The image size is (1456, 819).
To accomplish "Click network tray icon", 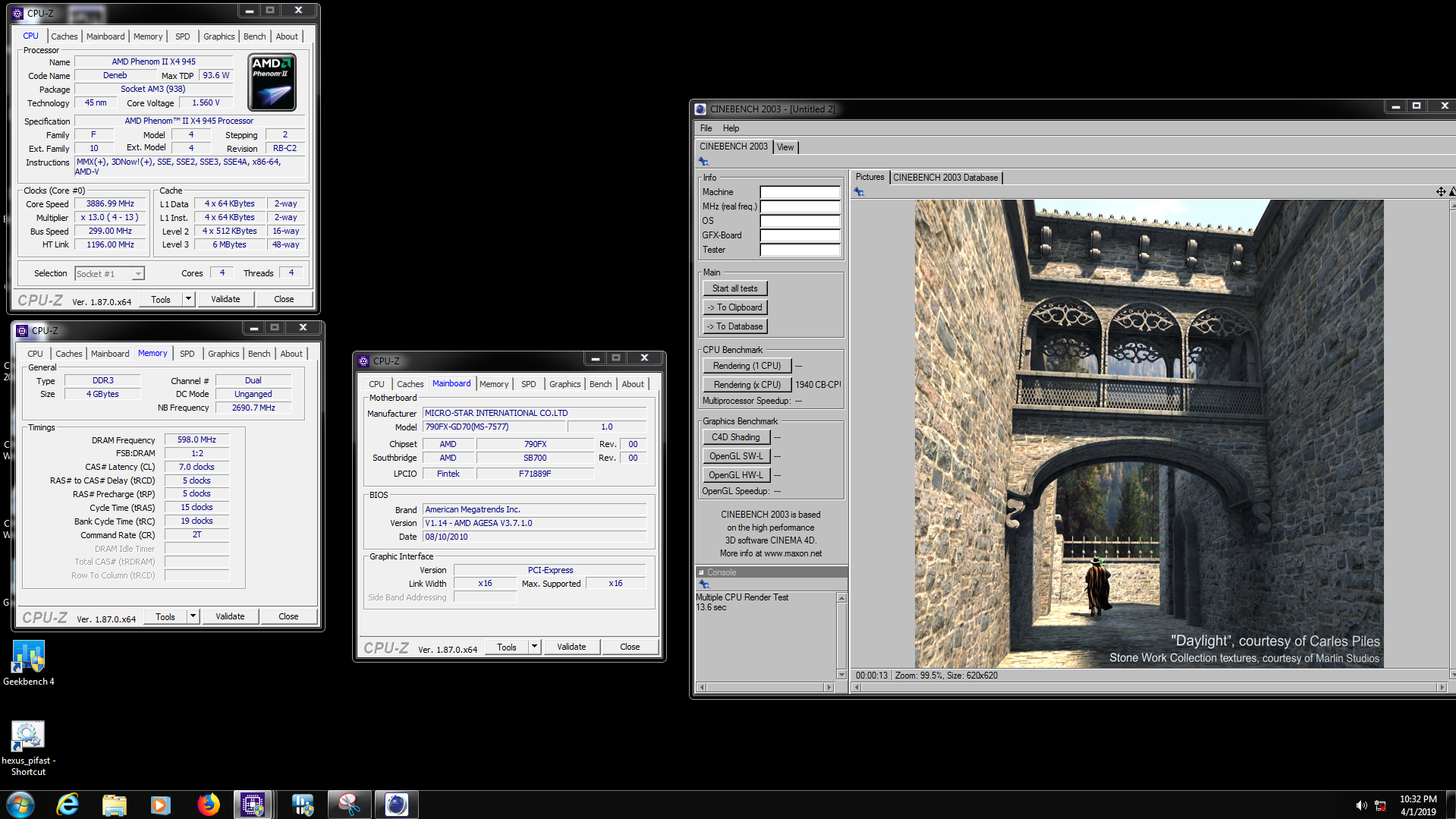I will click(x=1380, y=805).
